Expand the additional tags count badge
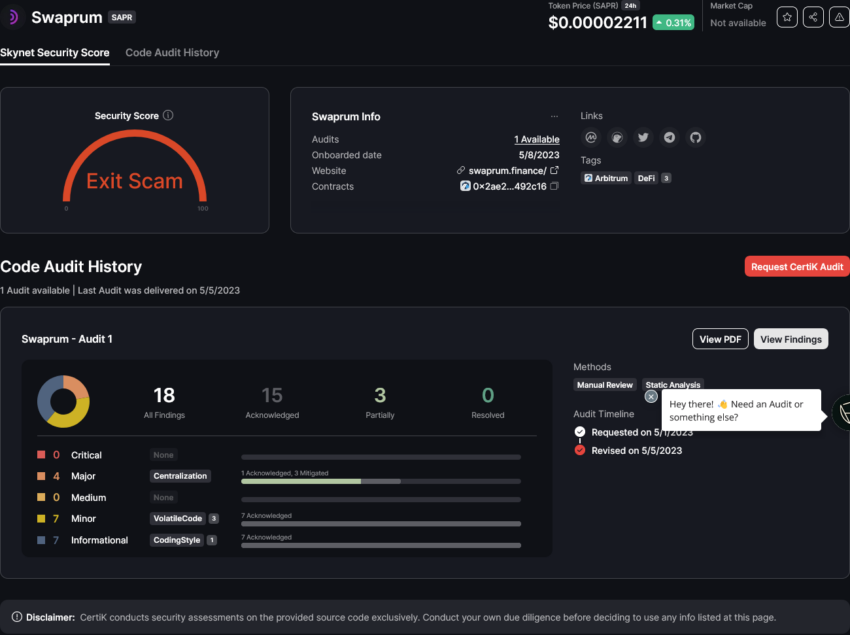Viewport: 850px width, 635px height. point(666,178)
